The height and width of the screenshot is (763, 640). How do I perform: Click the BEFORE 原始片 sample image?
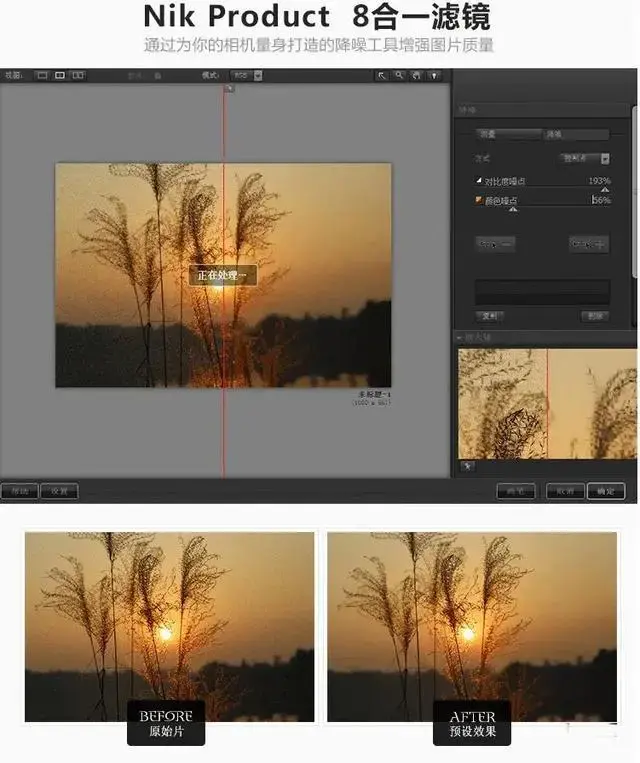(x=169, y=627)
